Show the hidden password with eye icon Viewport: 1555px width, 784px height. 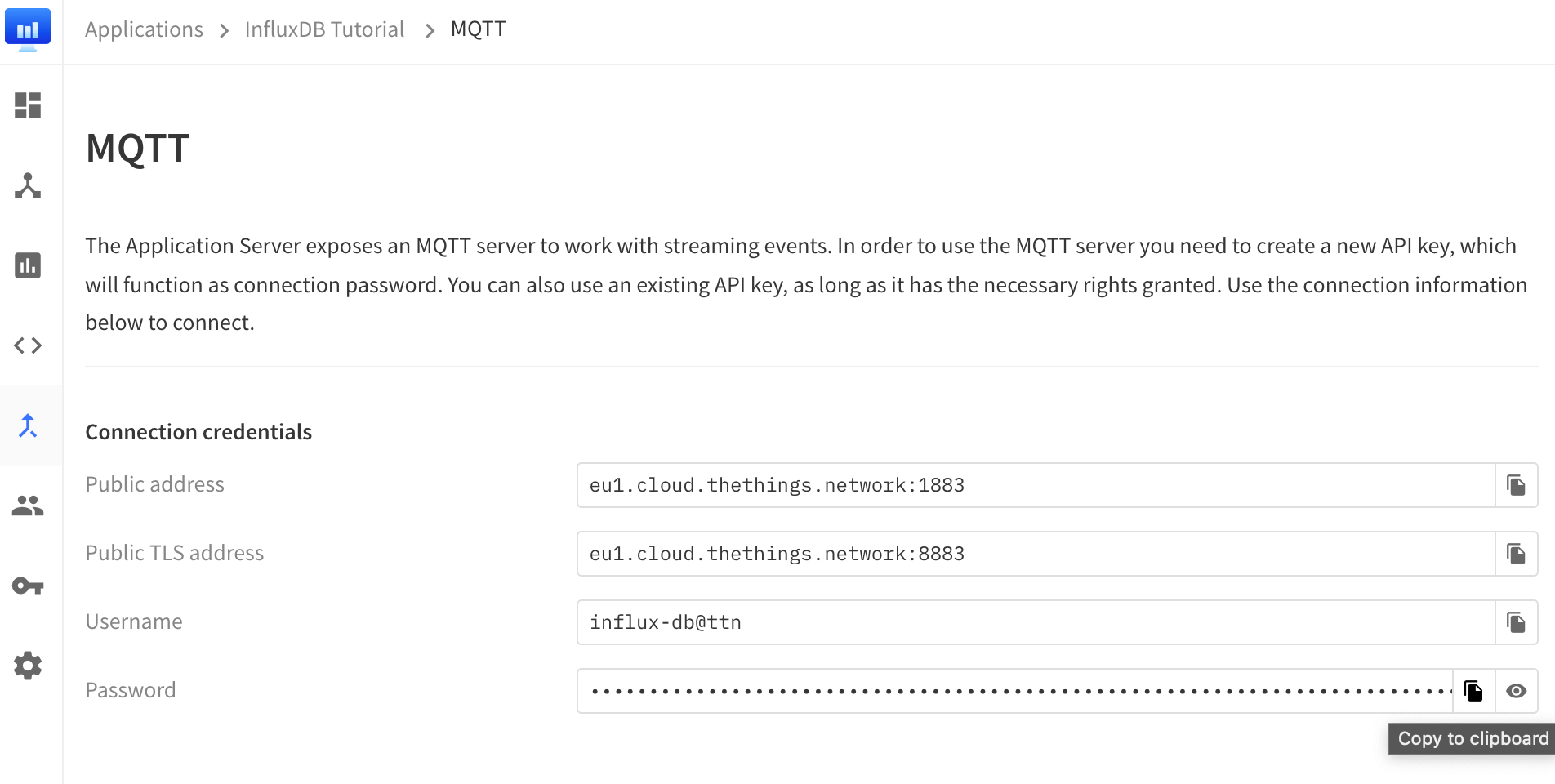[x=1517, y=691]
